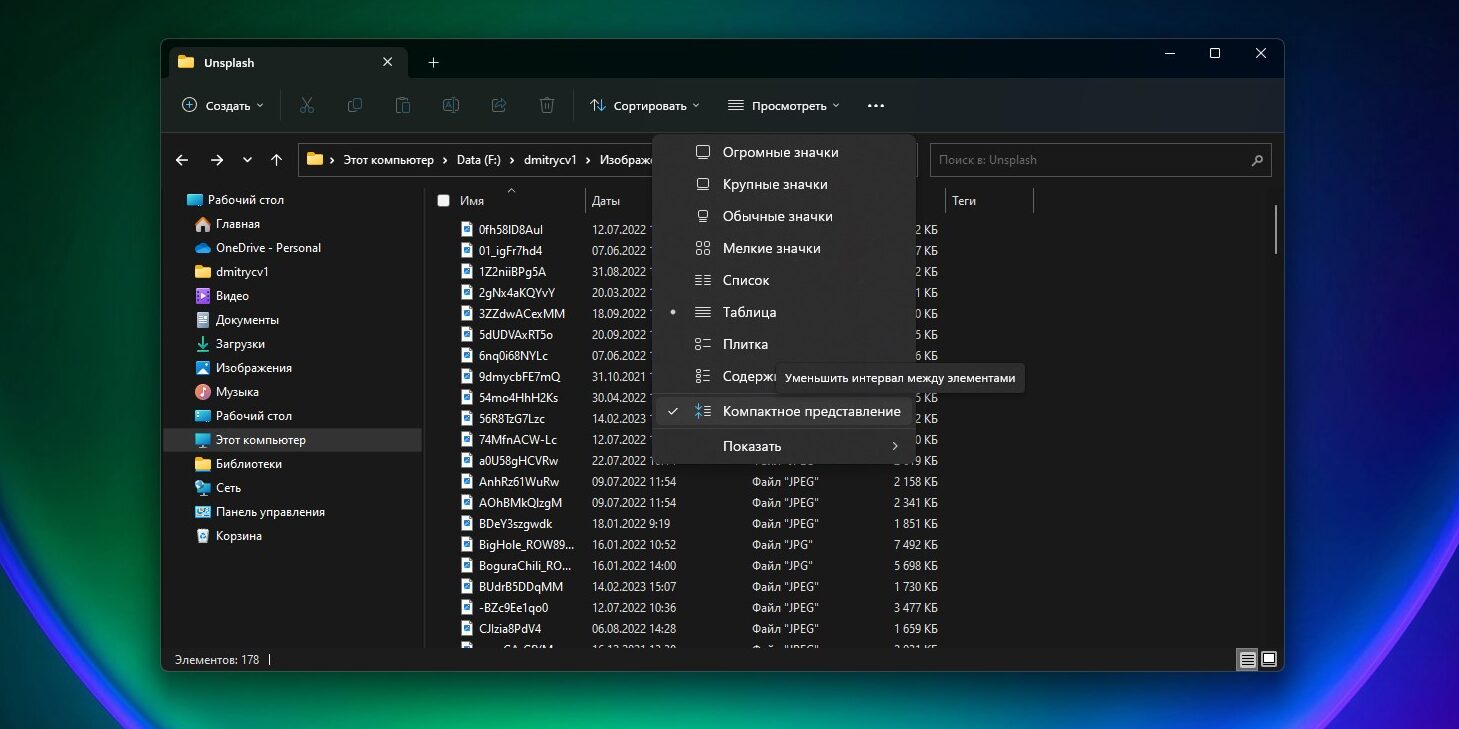Go back using the back arrow
This screenshot has height=729, width=1459.
click(182, 160)
